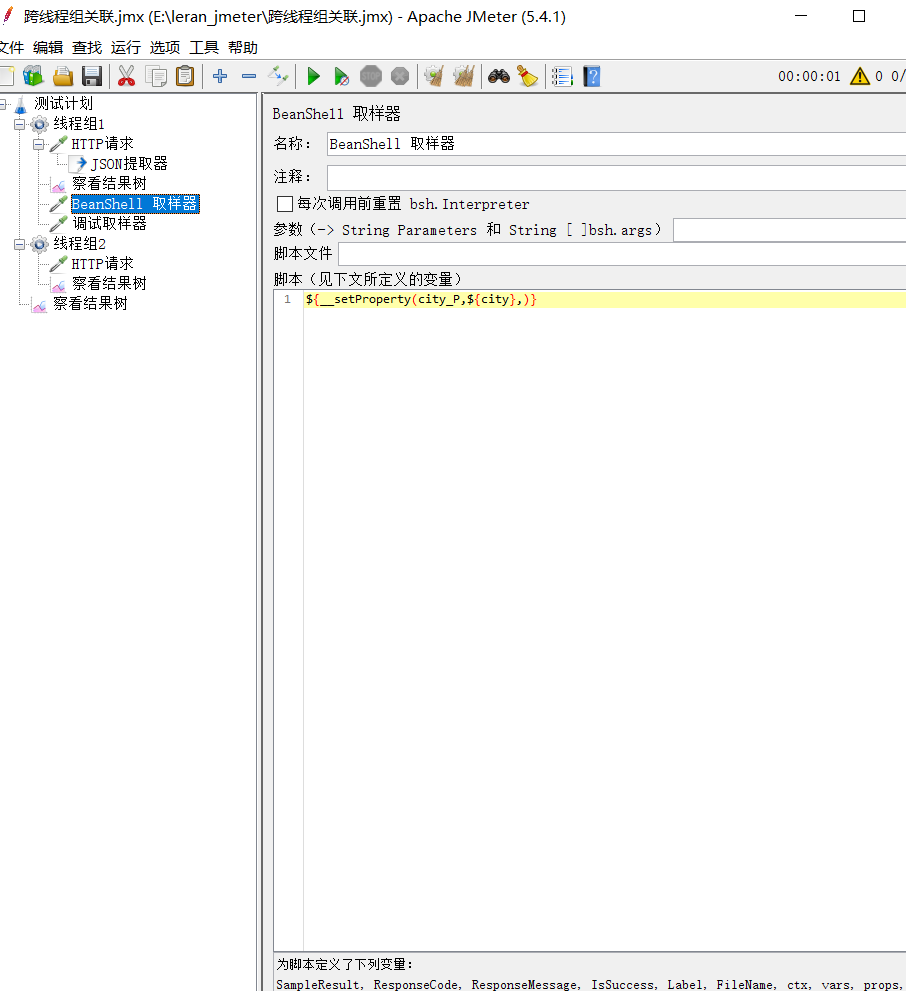Select 调试取样器 tree item
This screenshot has height=991, width=906.
click(109, 224)
